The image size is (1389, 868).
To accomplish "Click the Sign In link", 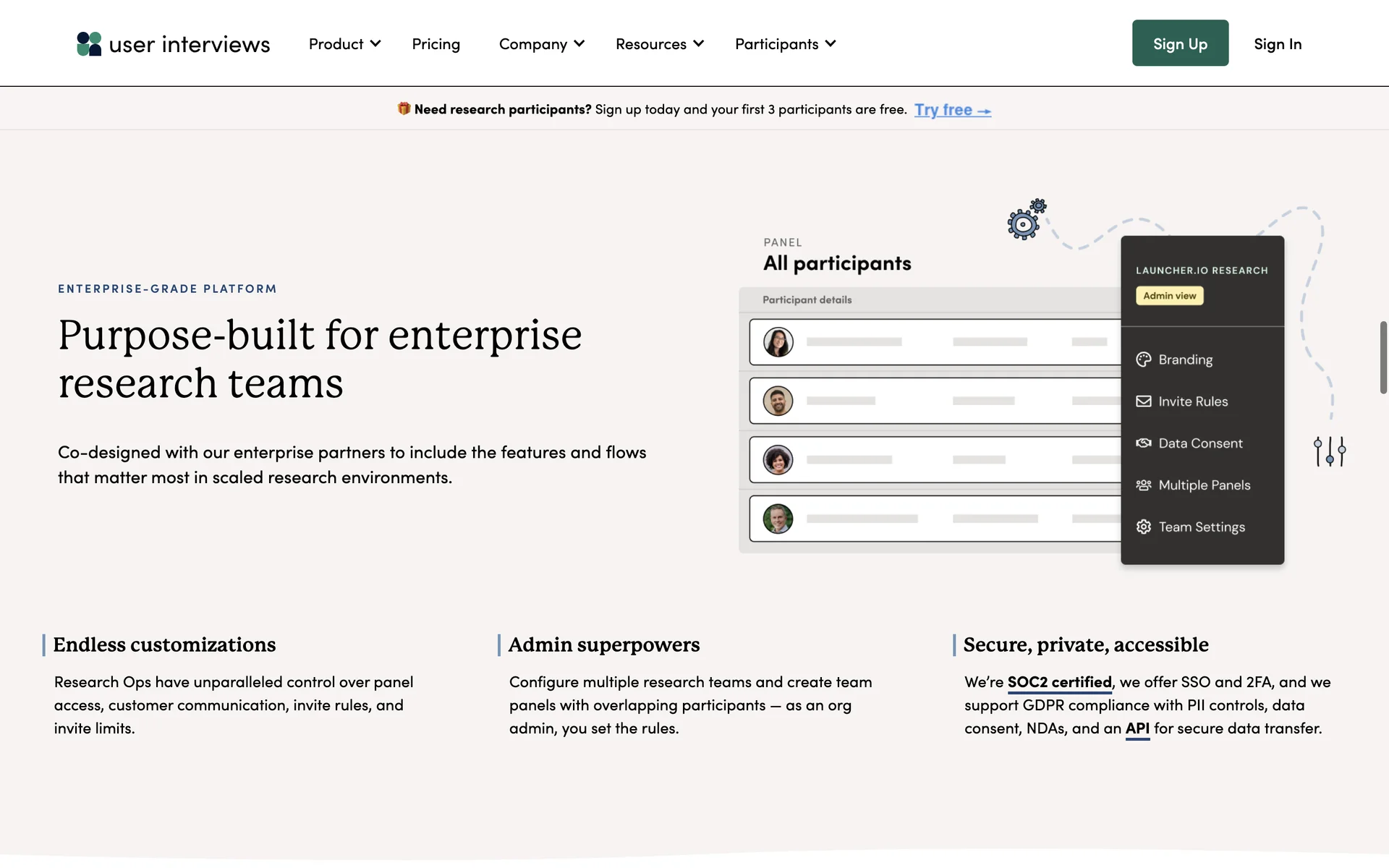I will pyautogui.click(x=1277, y=44).
